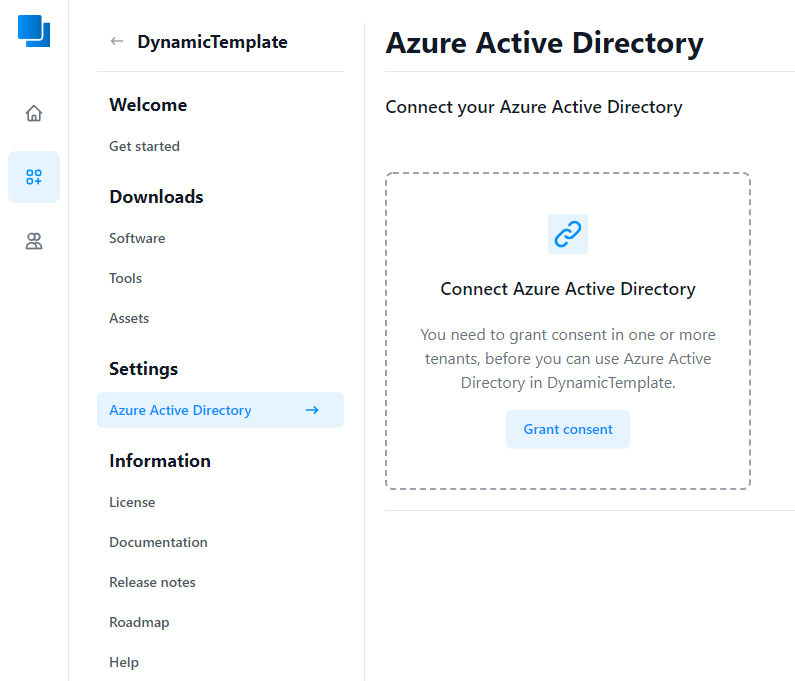Click Settings section heading
The width and height of the screenshot is (795, 681).
143,369
